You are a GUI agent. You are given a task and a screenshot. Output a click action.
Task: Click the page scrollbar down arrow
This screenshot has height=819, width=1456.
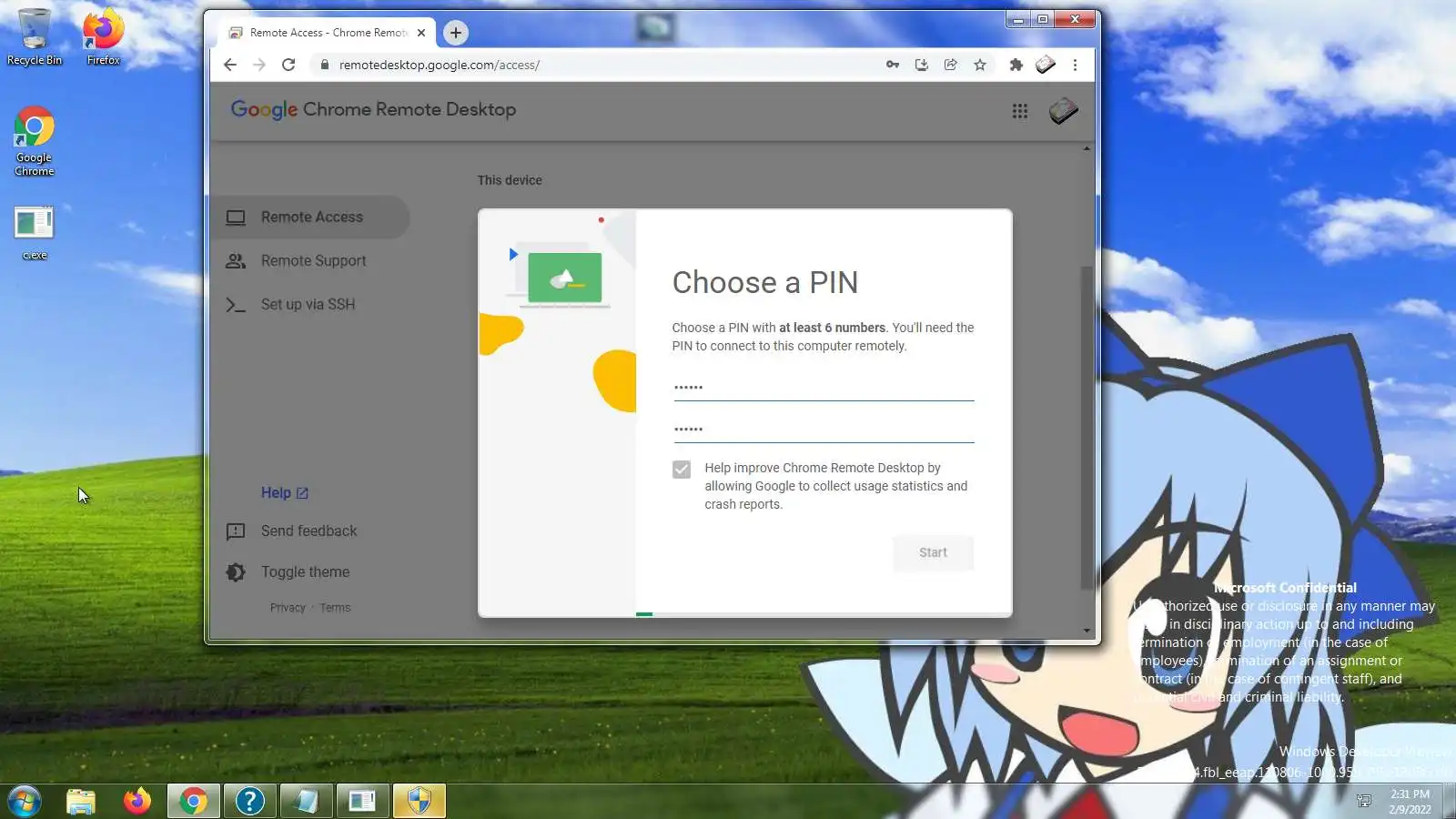coord(1087,631)
